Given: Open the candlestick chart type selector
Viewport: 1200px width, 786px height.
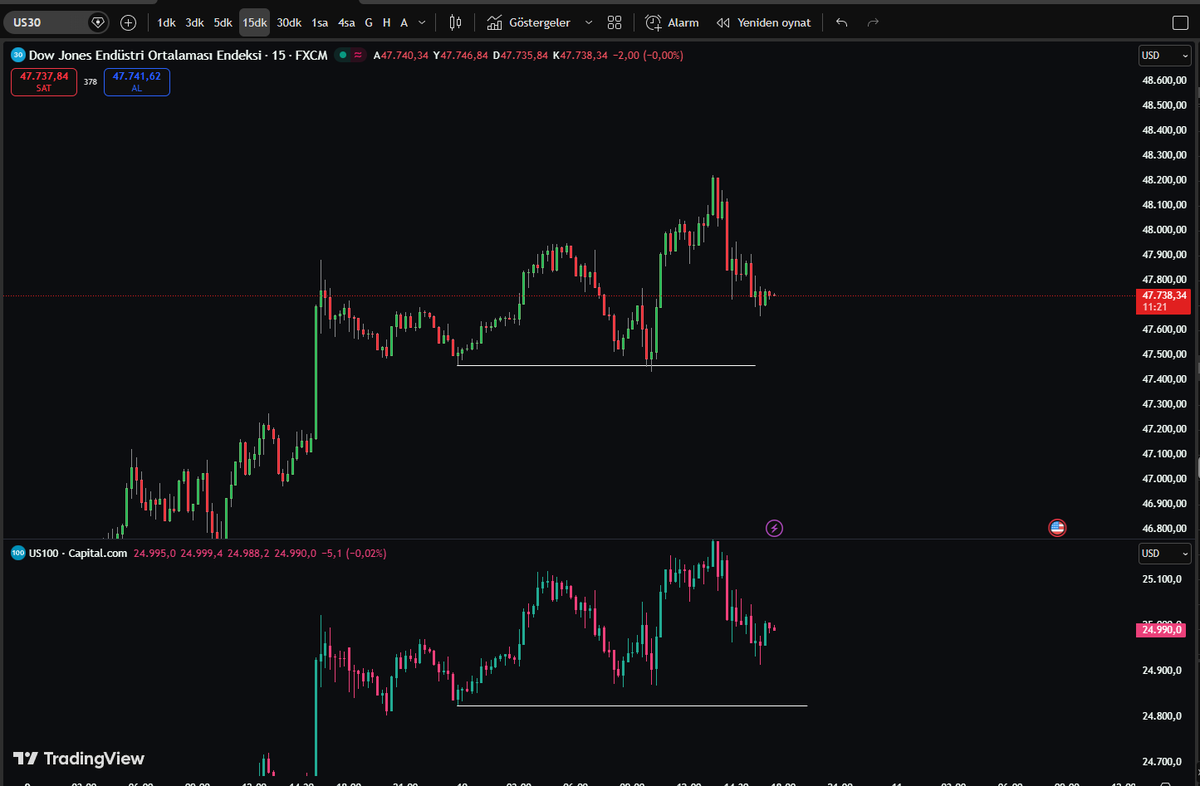Looking at the screenshot, I should pos(456,22).
